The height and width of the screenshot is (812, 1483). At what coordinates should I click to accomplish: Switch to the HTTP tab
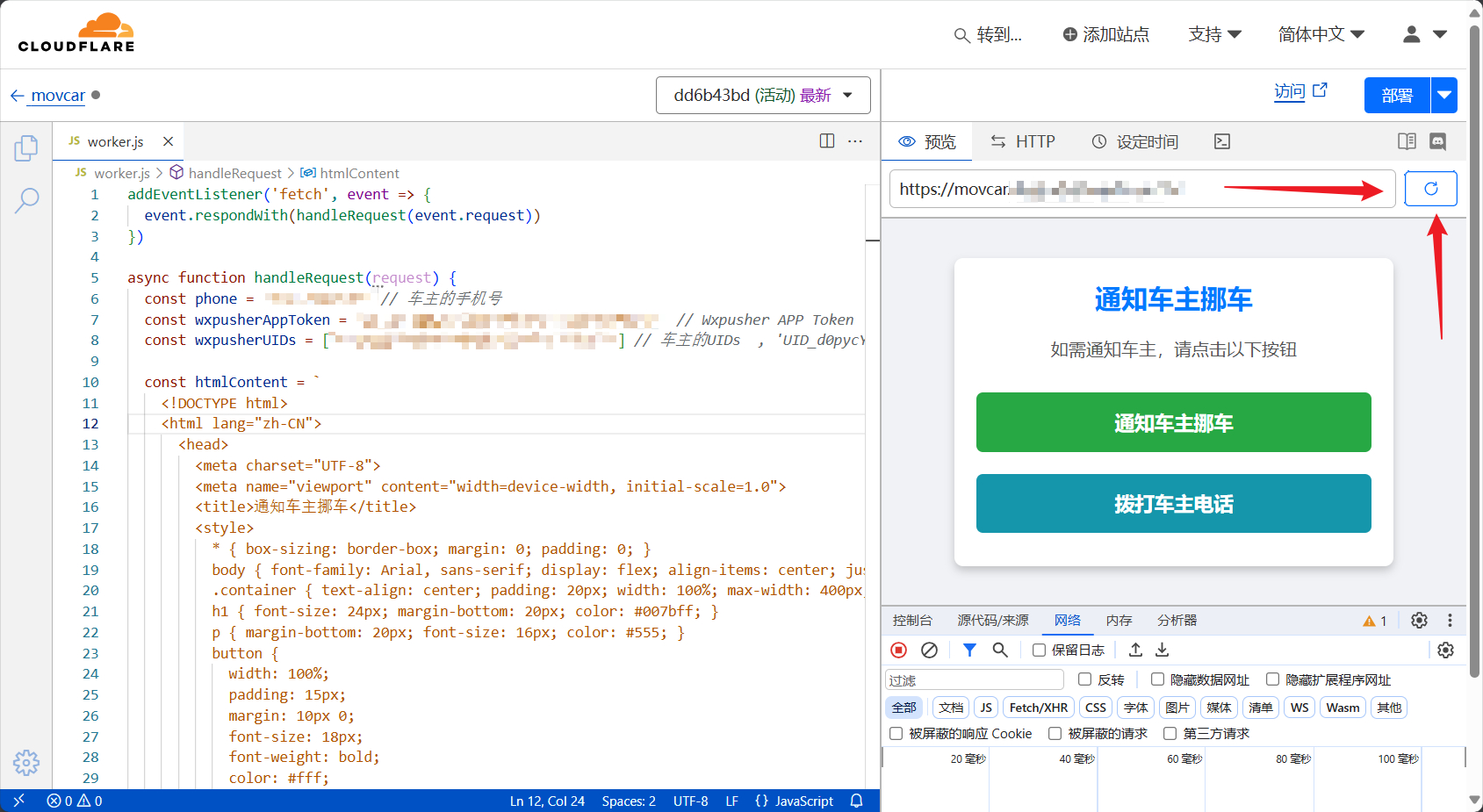1023,141
